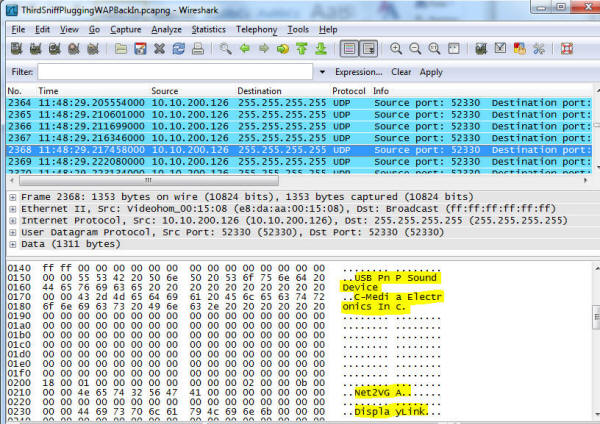Start a new live capture

(x=55, y=49)
